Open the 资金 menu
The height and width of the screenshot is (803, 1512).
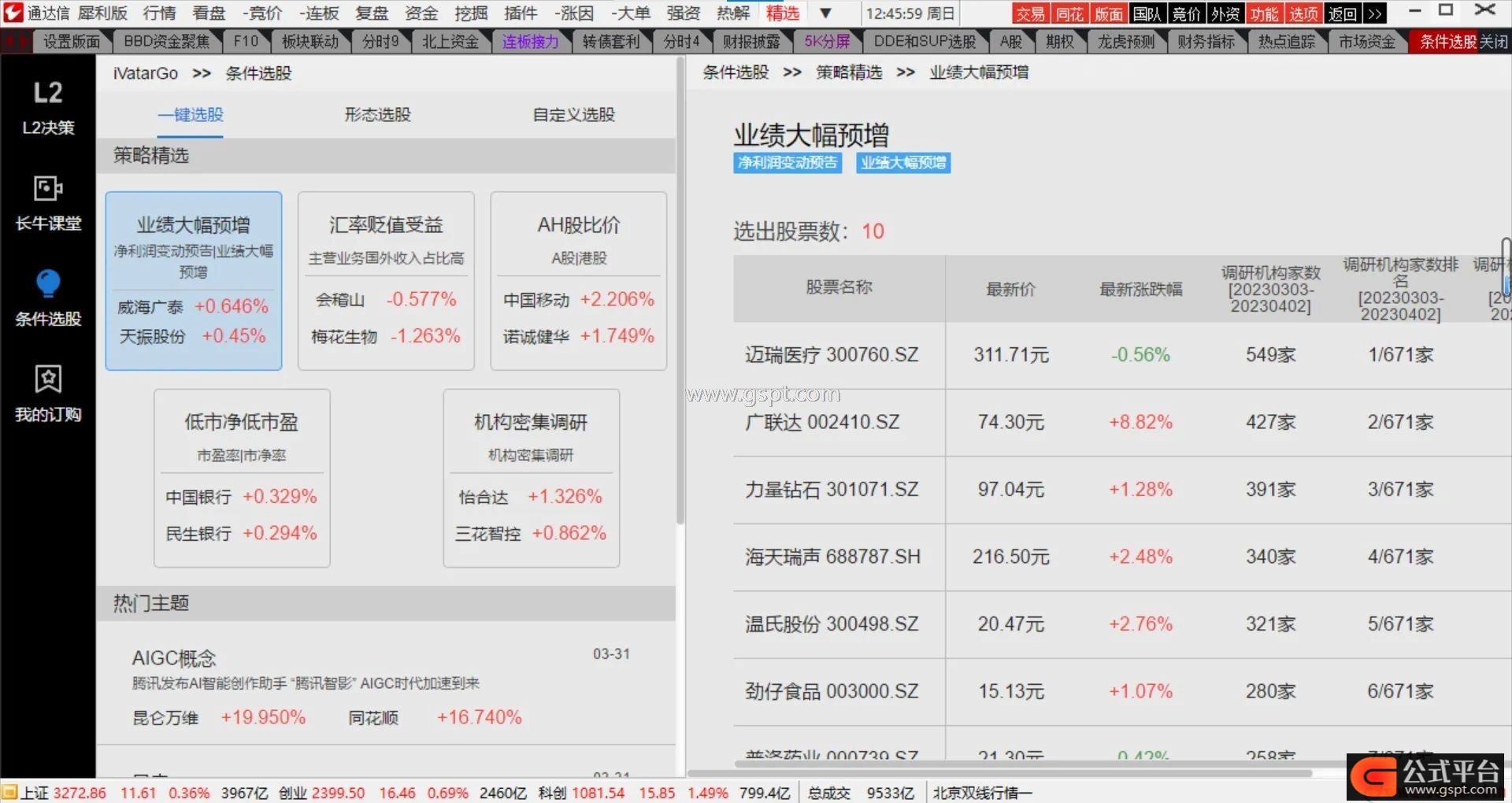pos(421,13)
